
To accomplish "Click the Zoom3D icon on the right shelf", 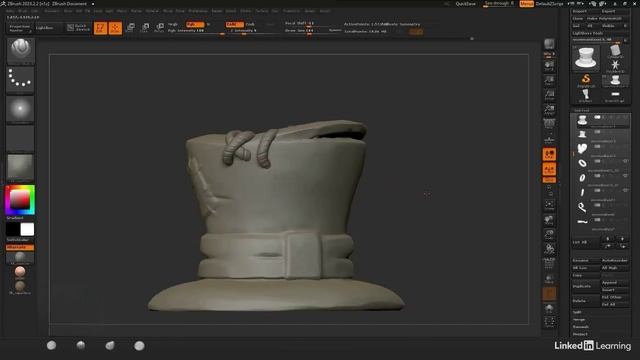I will tap(549, 235).
